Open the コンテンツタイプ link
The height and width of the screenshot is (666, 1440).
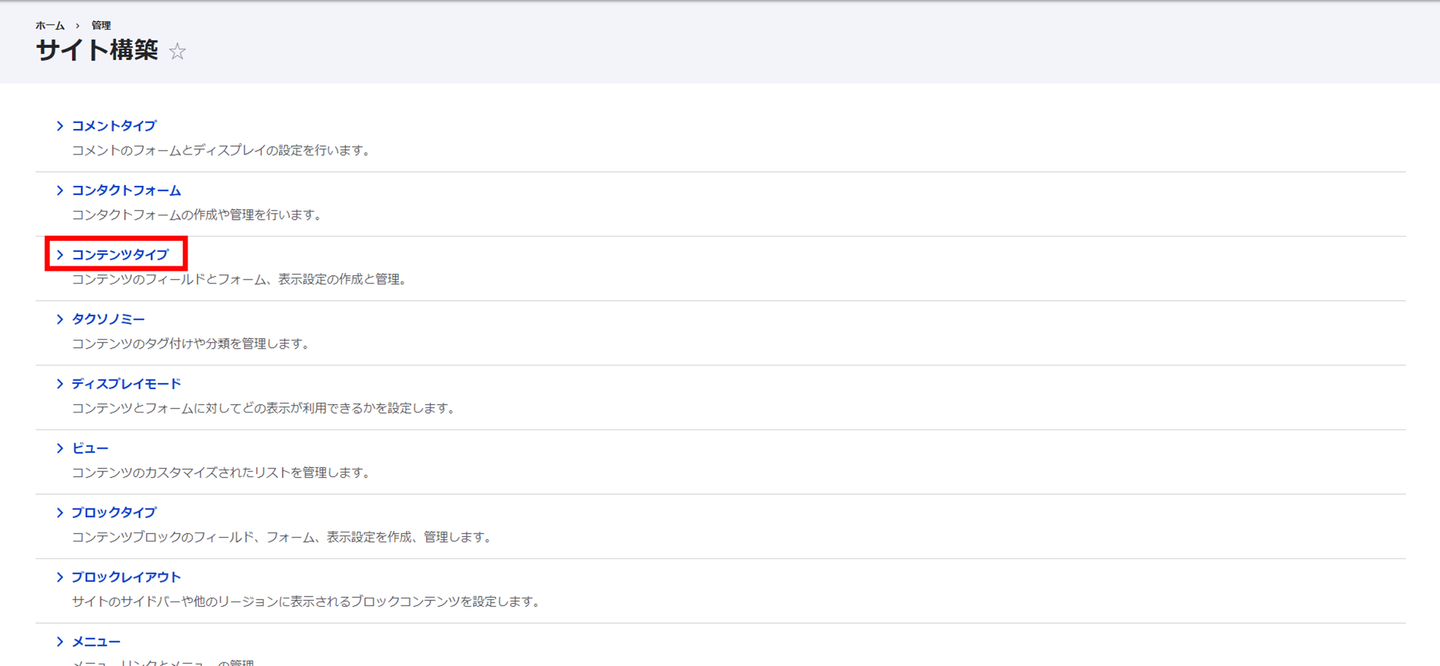pyautogui.click(x=120, y=255)
